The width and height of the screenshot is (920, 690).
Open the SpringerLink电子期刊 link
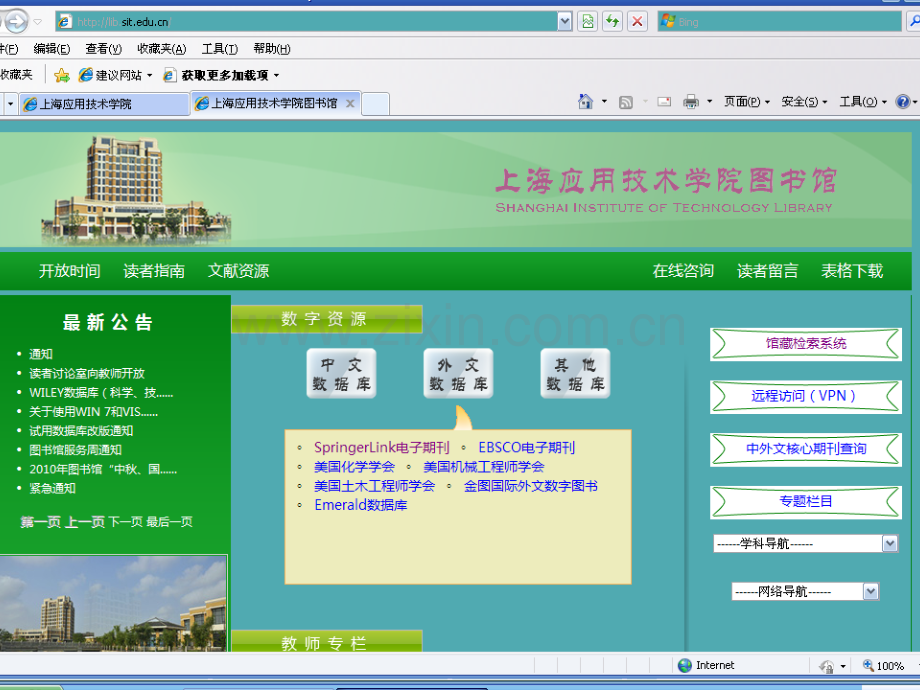(381, 448)
